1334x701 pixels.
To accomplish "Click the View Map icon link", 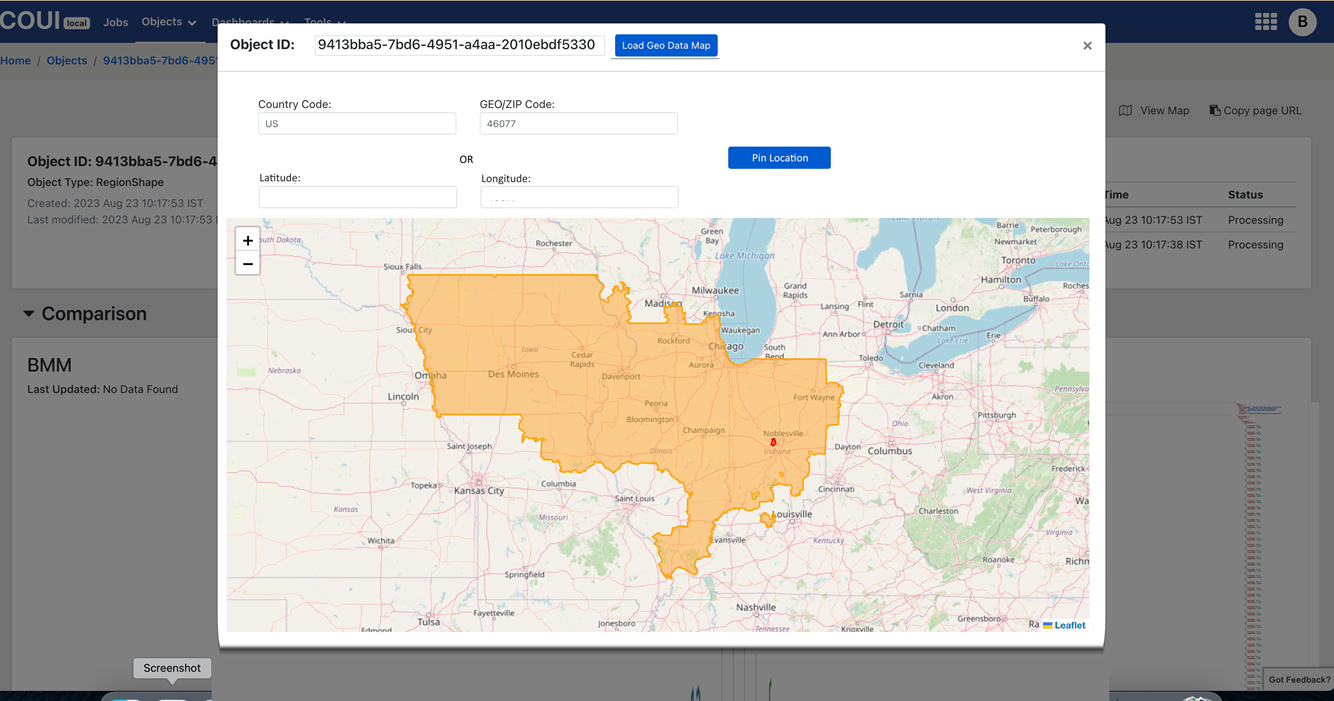I will click(x=1154, y=110).
